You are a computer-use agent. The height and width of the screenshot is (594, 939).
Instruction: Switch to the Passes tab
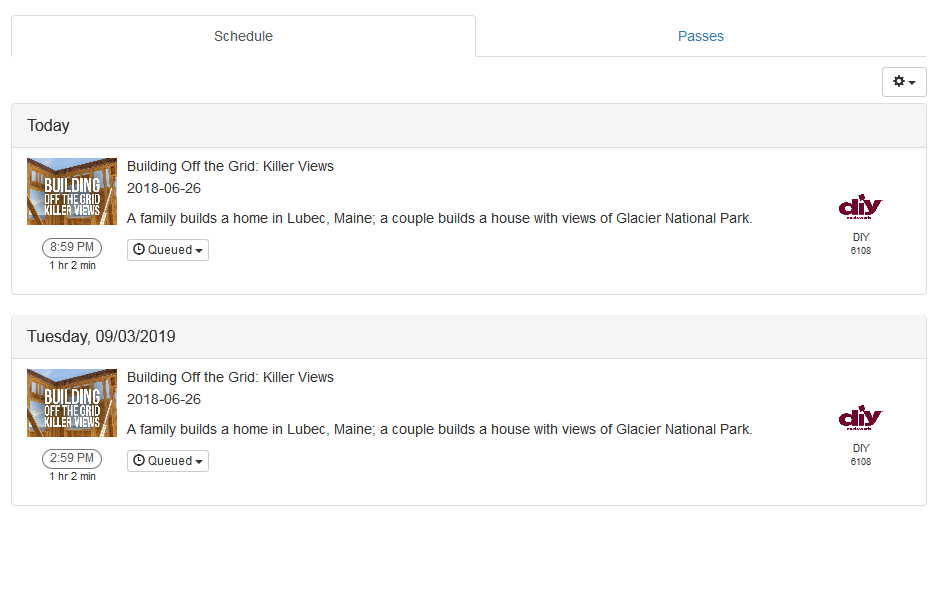tap(700, 36)
